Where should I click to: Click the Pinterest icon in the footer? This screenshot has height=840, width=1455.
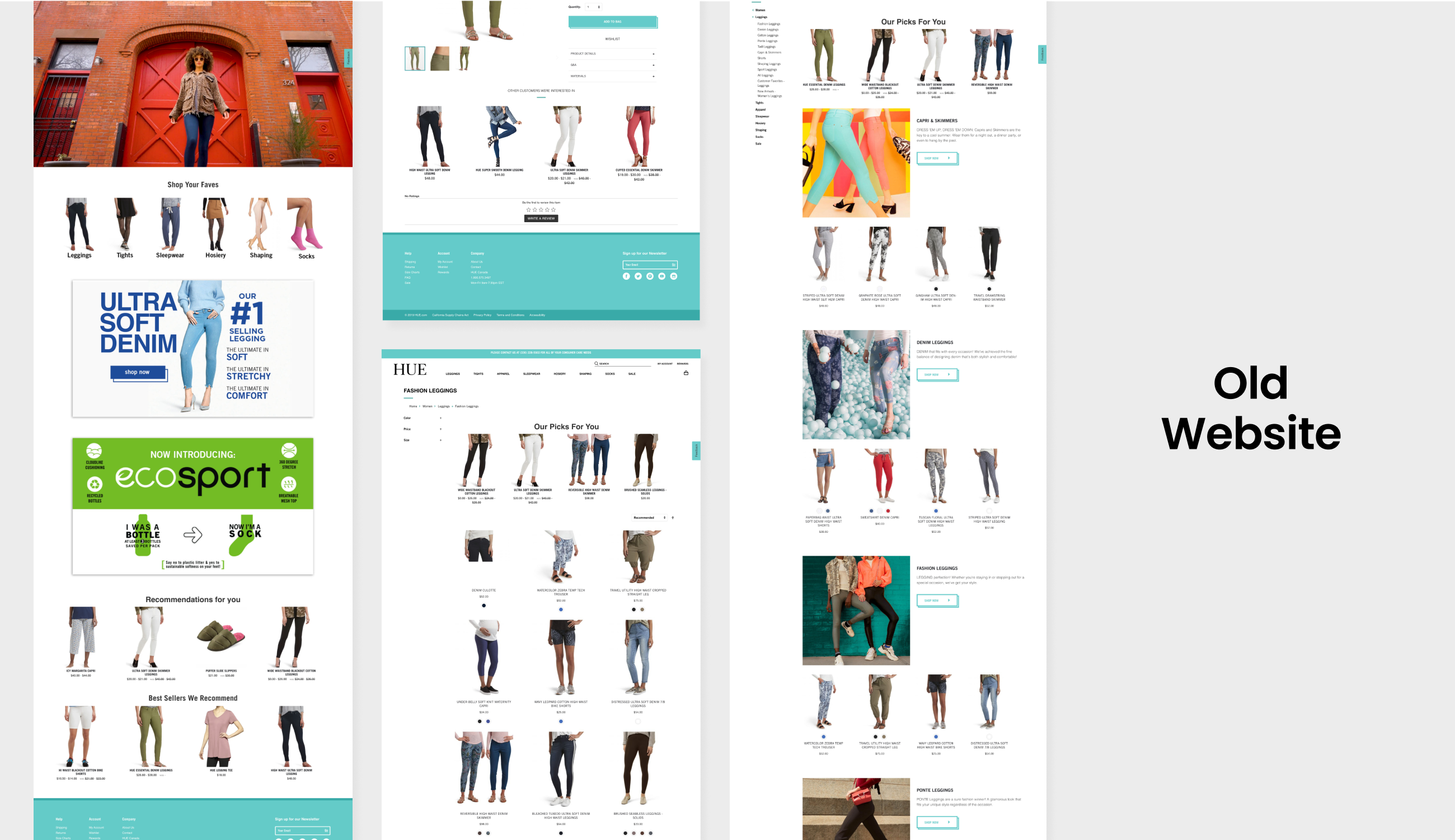click(x=650, y=276)
